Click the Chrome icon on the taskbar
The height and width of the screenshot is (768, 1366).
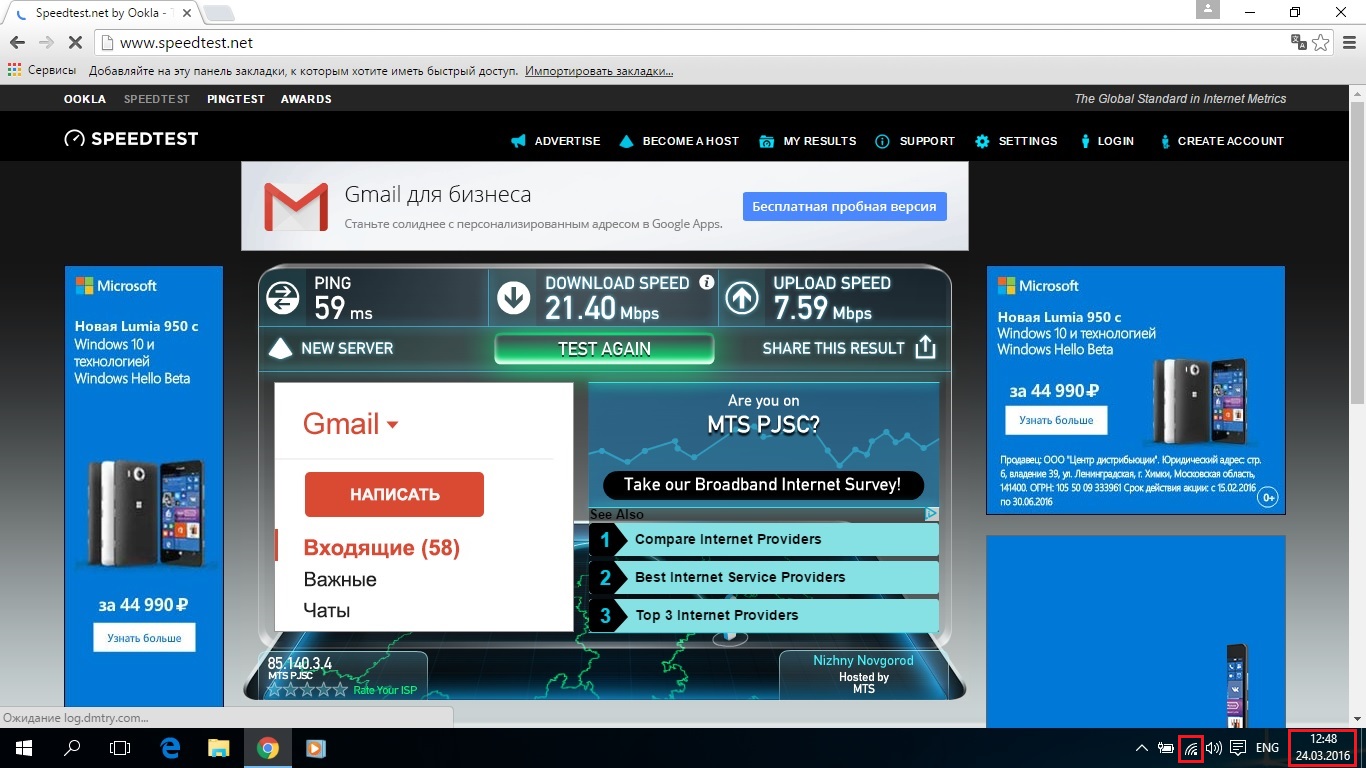[x=267, y=747]
